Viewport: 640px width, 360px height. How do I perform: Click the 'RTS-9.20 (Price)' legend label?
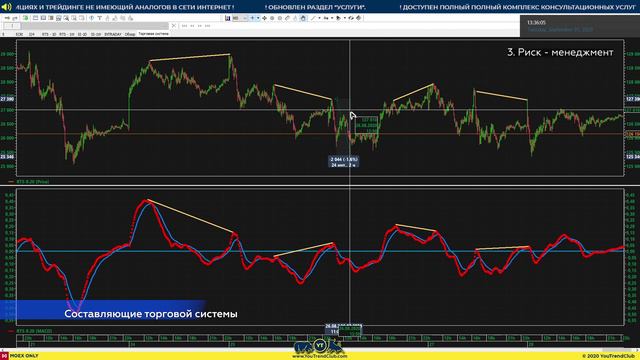(x=33, y=182)
